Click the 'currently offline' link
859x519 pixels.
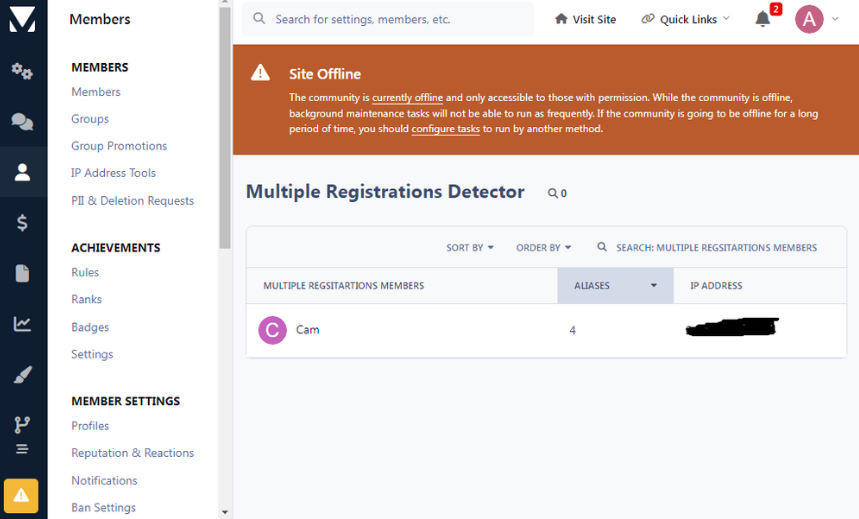407,98
